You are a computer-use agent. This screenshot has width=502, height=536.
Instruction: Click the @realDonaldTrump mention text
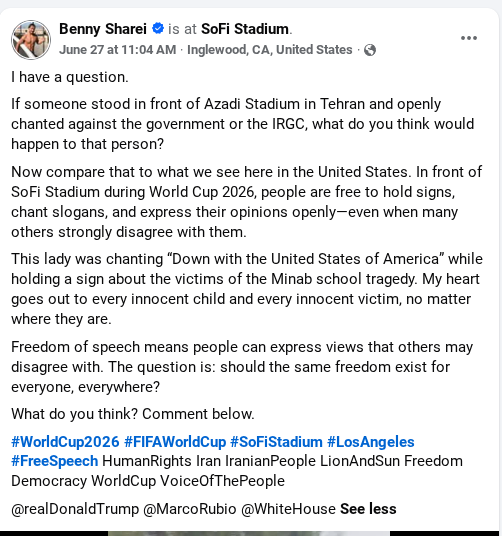coord(75,509)
